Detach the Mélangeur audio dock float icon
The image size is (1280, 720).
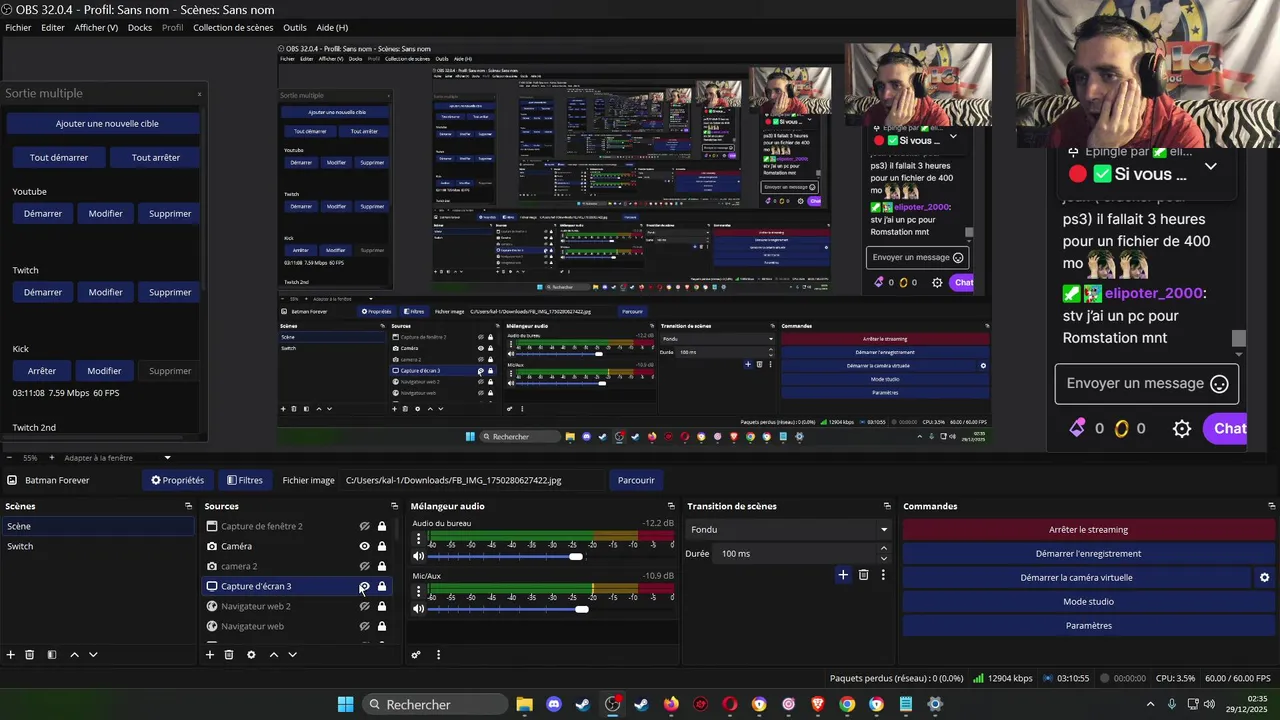pyautogui.click(x=671, y=506)
